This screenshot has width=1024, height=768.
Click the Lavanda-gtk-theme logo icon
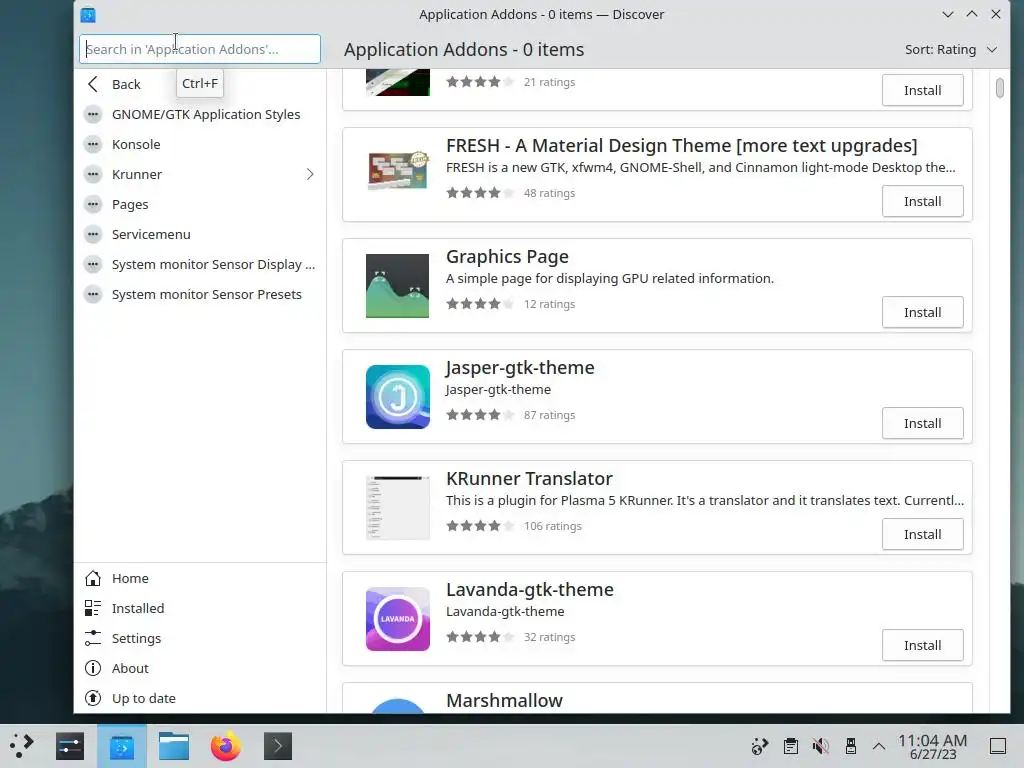398,619
